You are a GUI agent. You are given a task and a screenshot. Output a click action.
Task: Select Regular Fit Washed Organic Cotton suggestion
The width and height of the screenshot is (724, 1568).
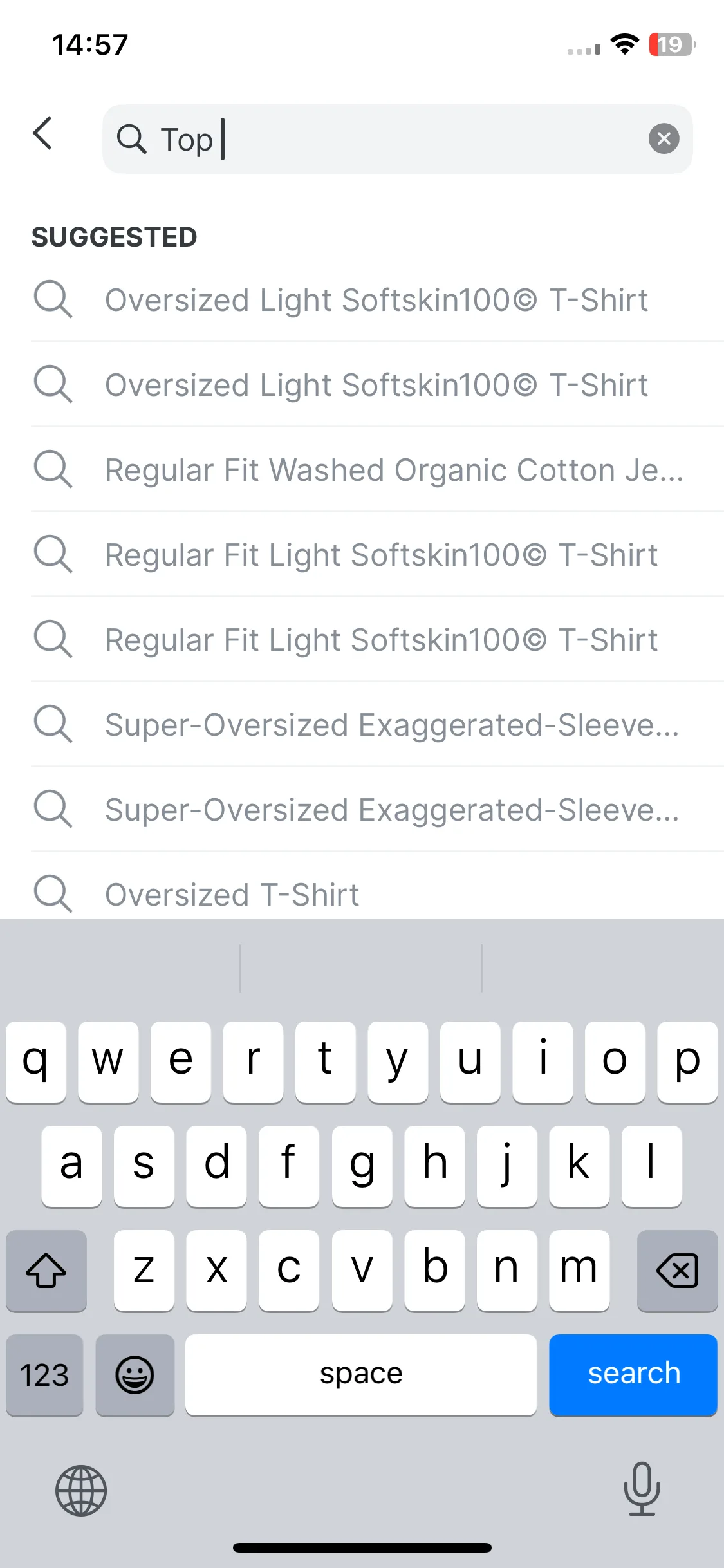coord(377,469)
